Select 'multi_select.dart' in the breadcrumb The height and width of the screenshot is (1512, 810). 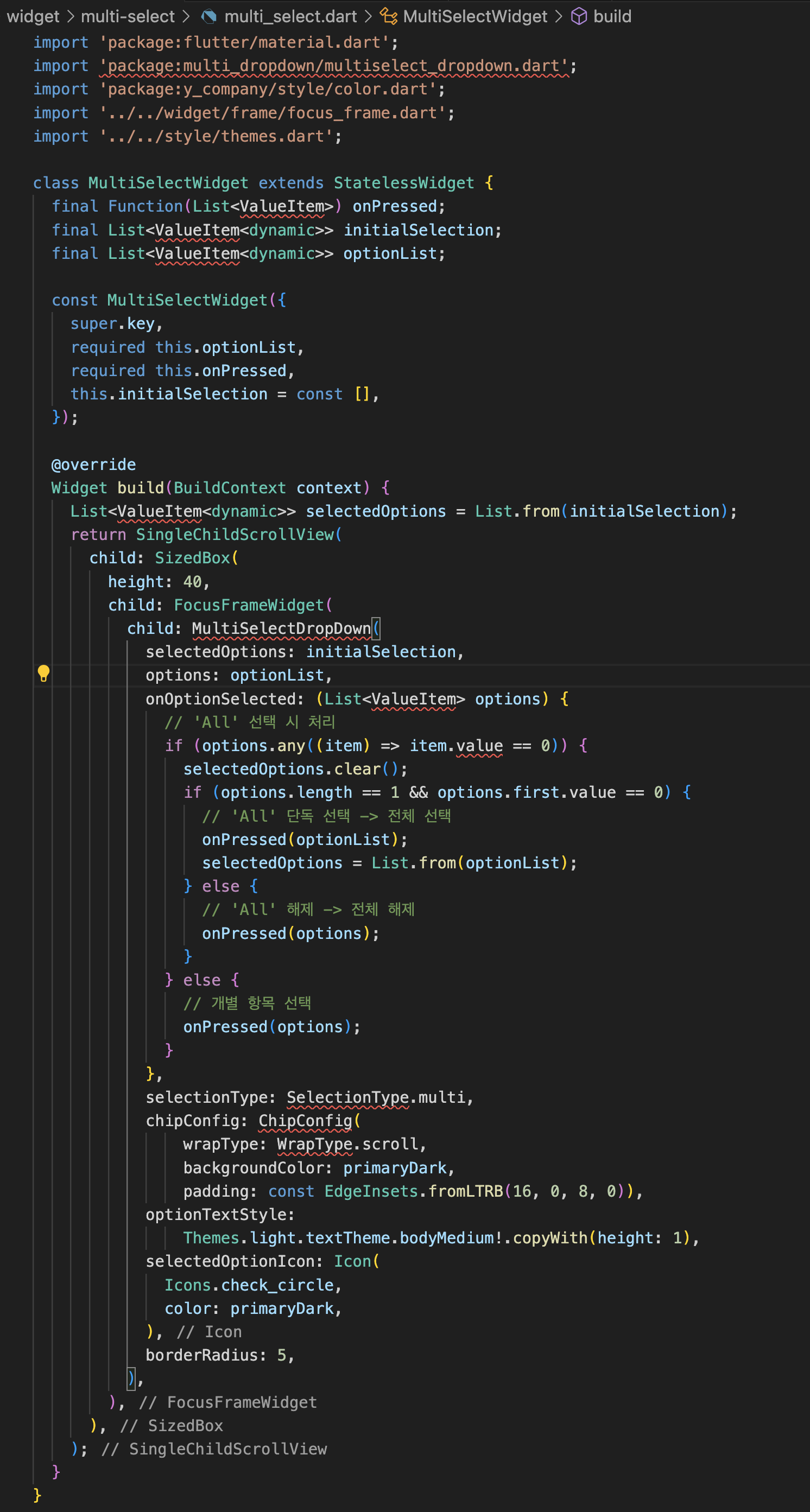click(290, 16)
